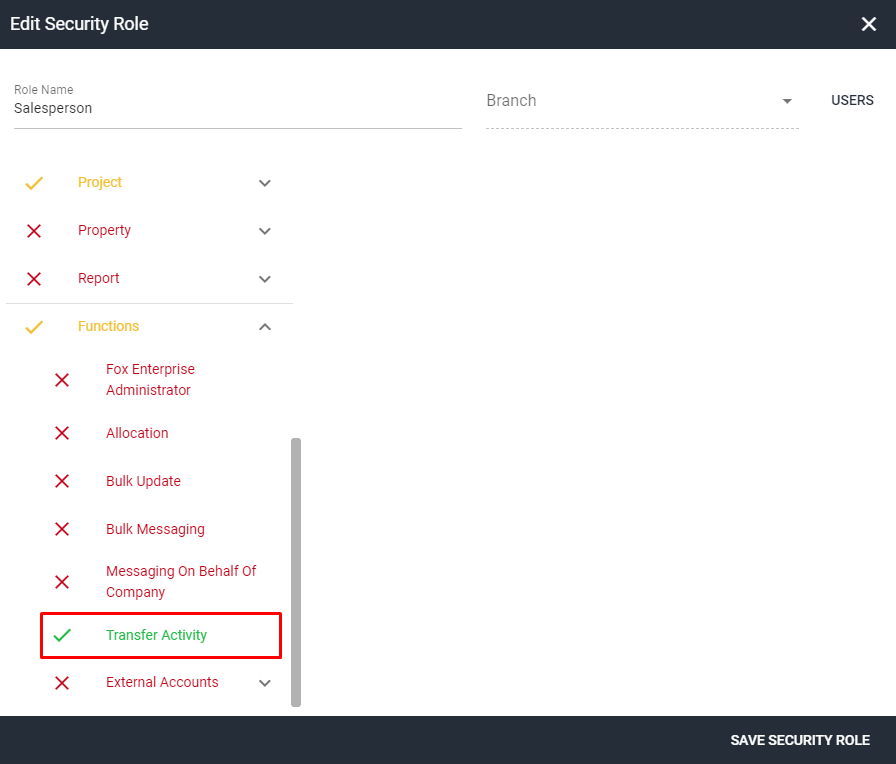This screenshot has width=896, height=764.
Task: Toggle the checkmark next to Functions
Action: click(33, 327)
